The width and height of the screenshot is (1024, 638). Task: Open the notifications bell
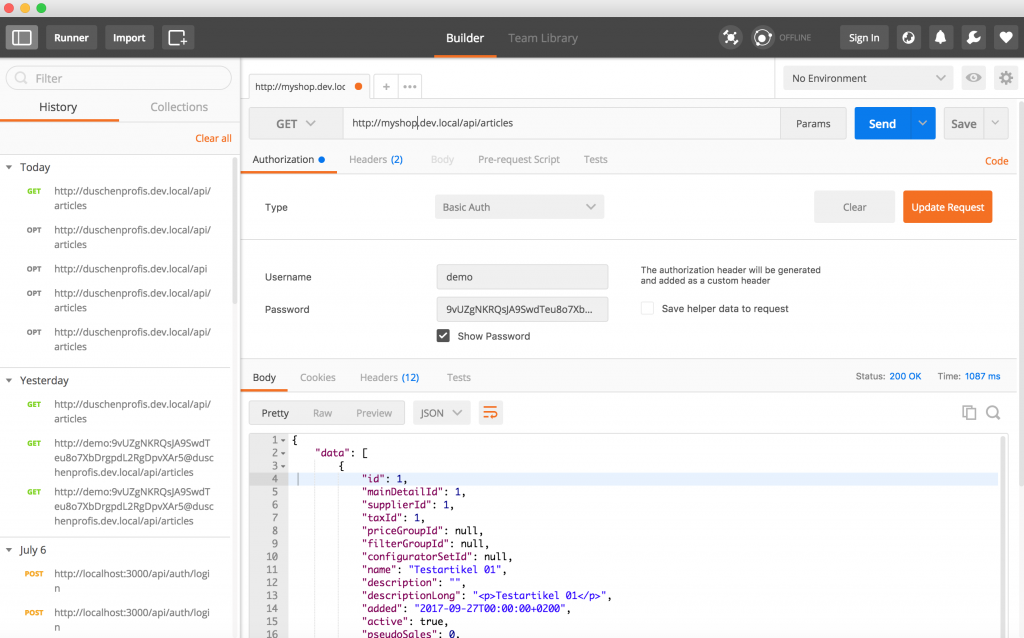tap(940, 38)
